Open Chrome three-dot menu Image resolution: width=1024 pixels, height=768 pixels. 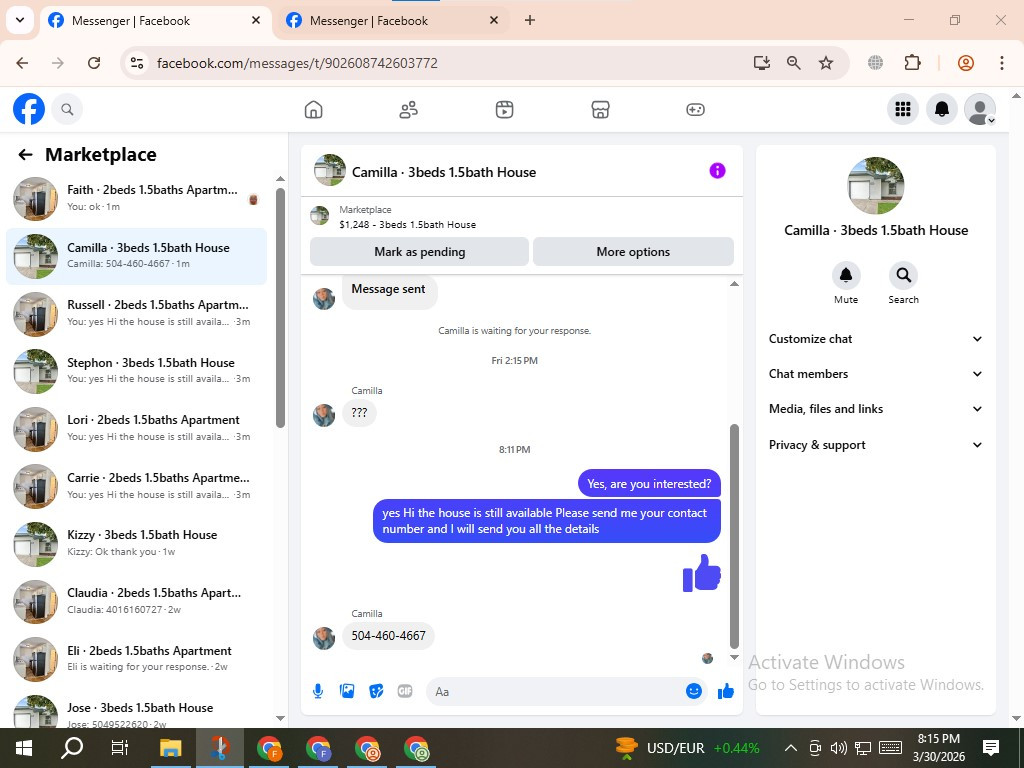click(x=1002, y=63)
